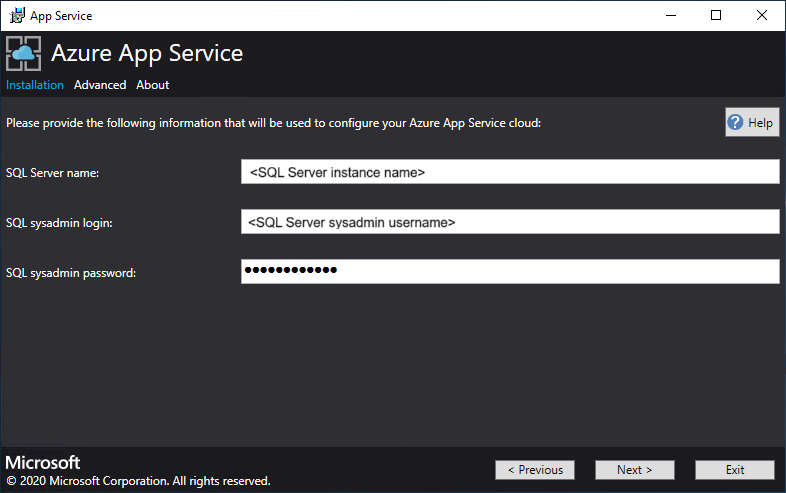
Task: Click into the SQL sysadmin login box
Action: click(x=510, y=222)
